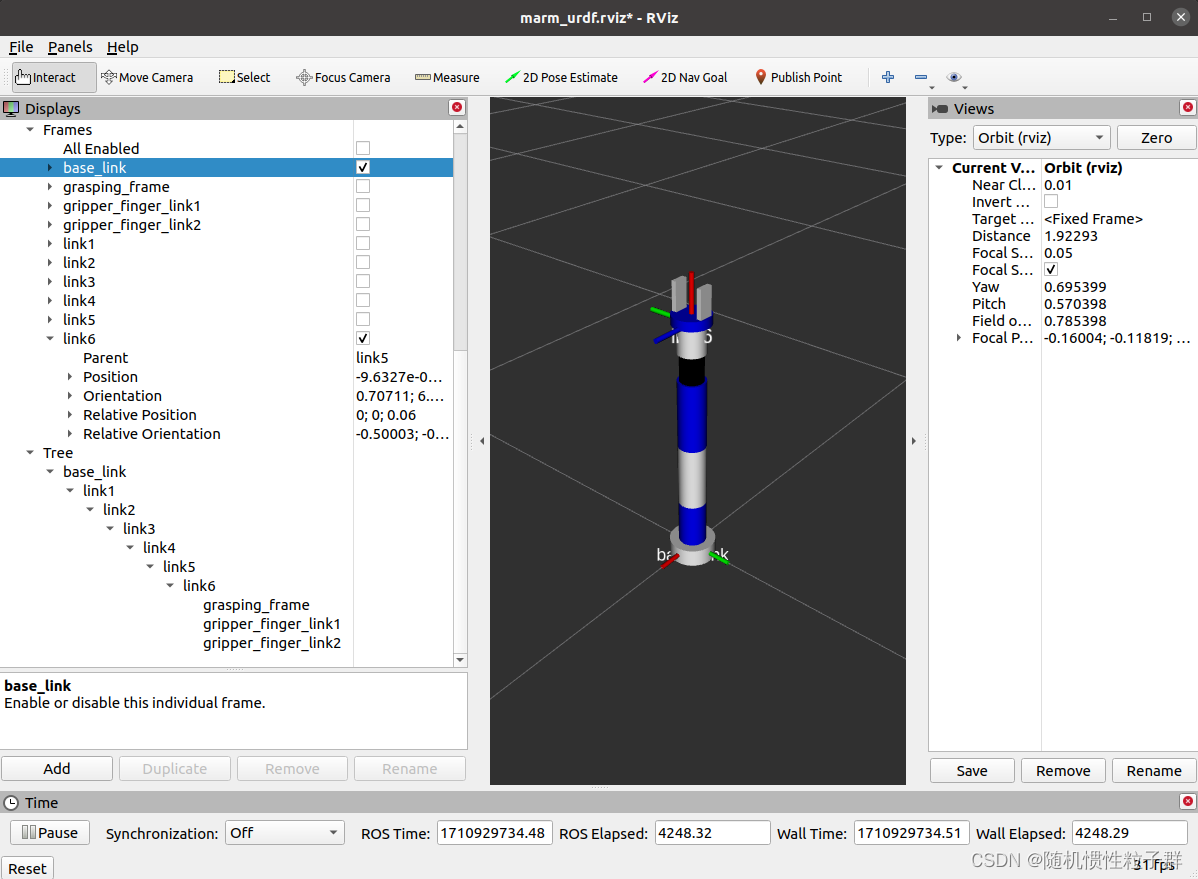The height and width of the screenshot is (879, 1198).
Task: Select gripper_finger_link2 in the Tree hierarchy
Action: pos(272,643)
